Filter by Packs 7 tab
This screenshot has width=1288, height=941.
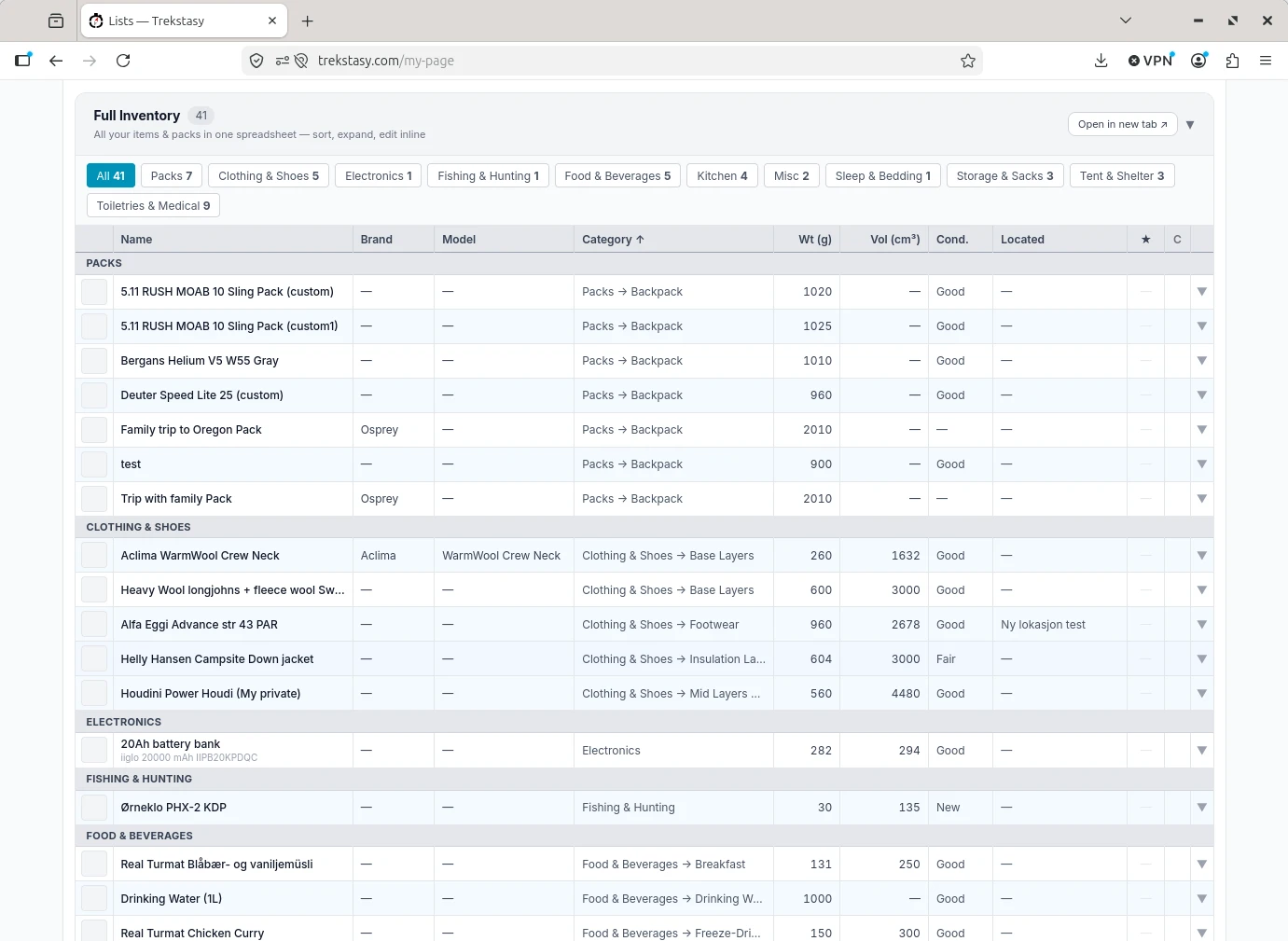click(x=172, y=176)
